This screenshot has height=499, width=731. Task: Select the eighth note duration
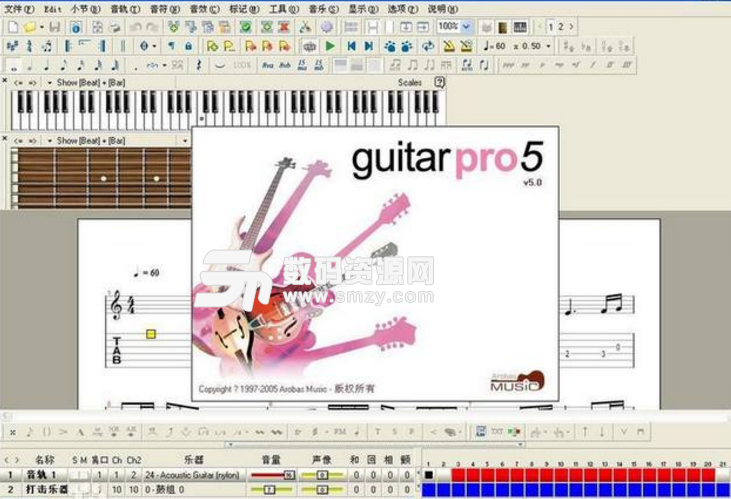tap(63, 65)
